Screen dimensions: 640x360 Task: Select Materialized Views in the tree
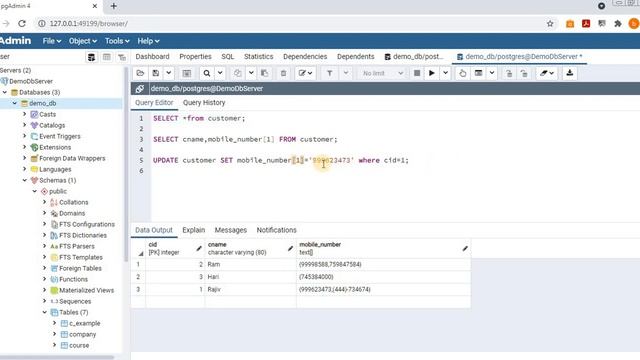tap(86, 290)
